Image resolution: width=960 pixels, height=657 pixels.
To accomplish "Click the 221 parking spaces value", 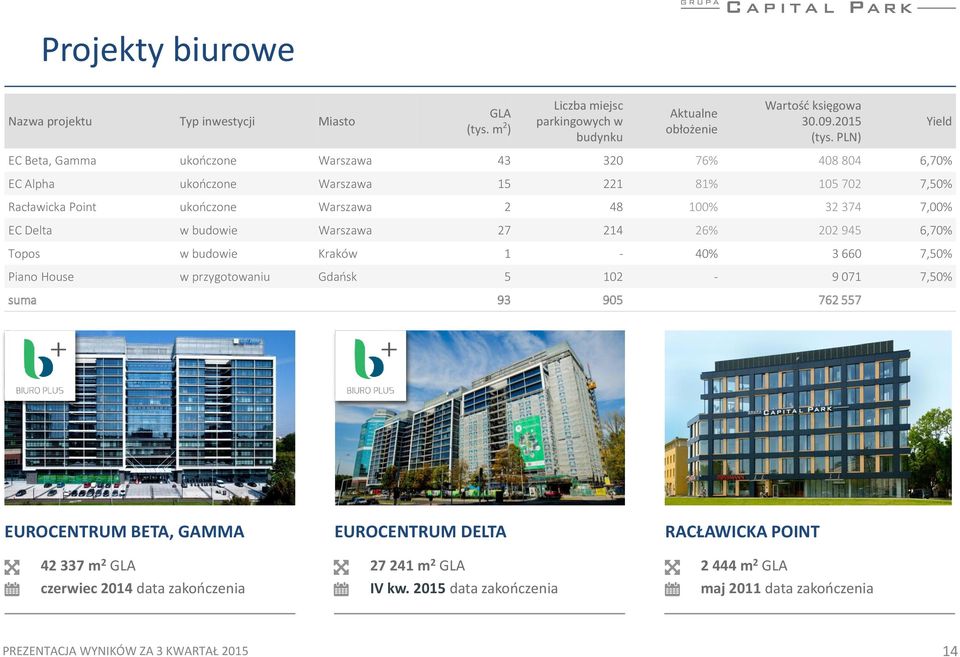I will click(613, 184).
